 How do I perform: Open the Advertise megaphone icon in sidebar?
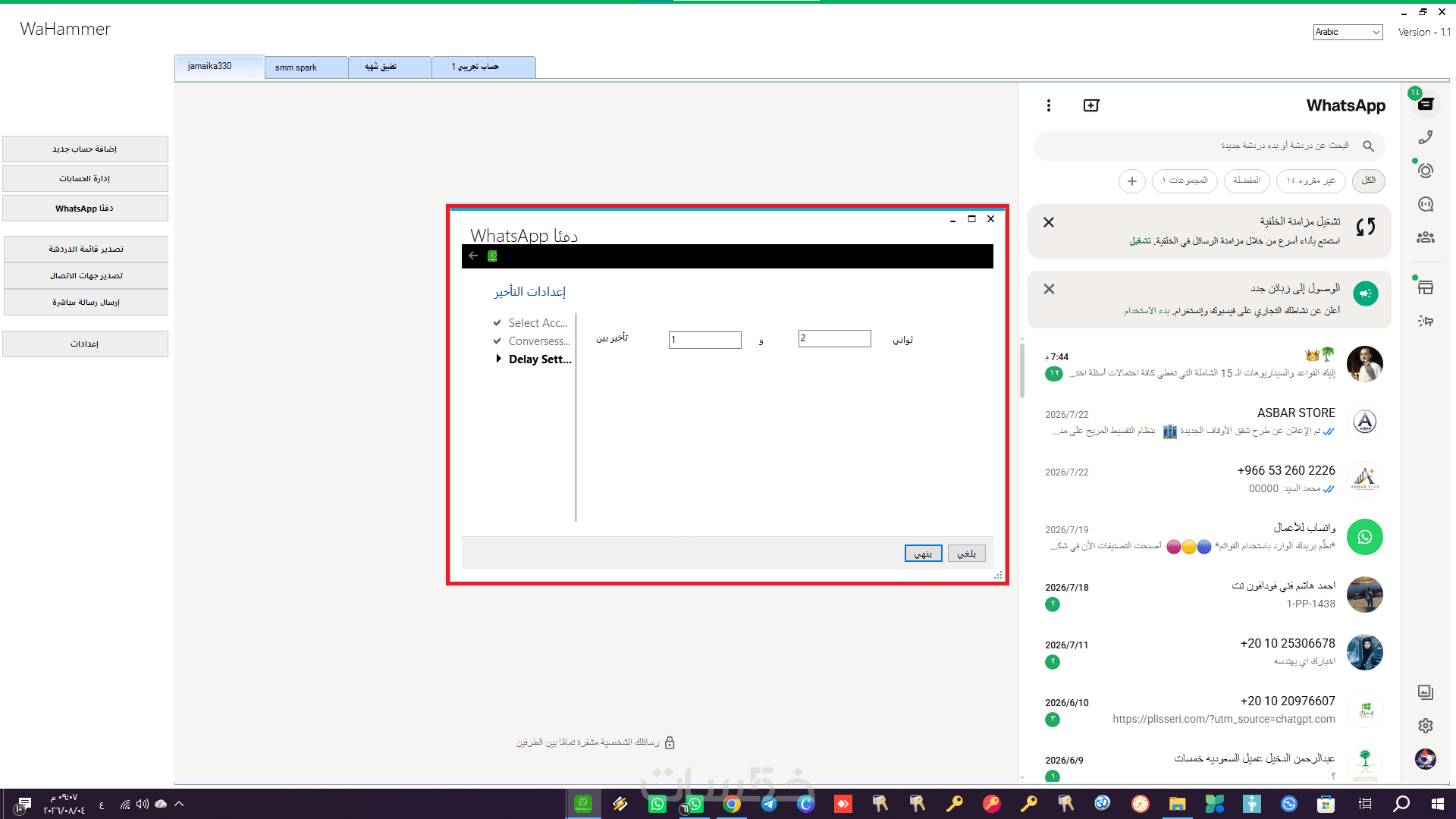coord(1426,321)
